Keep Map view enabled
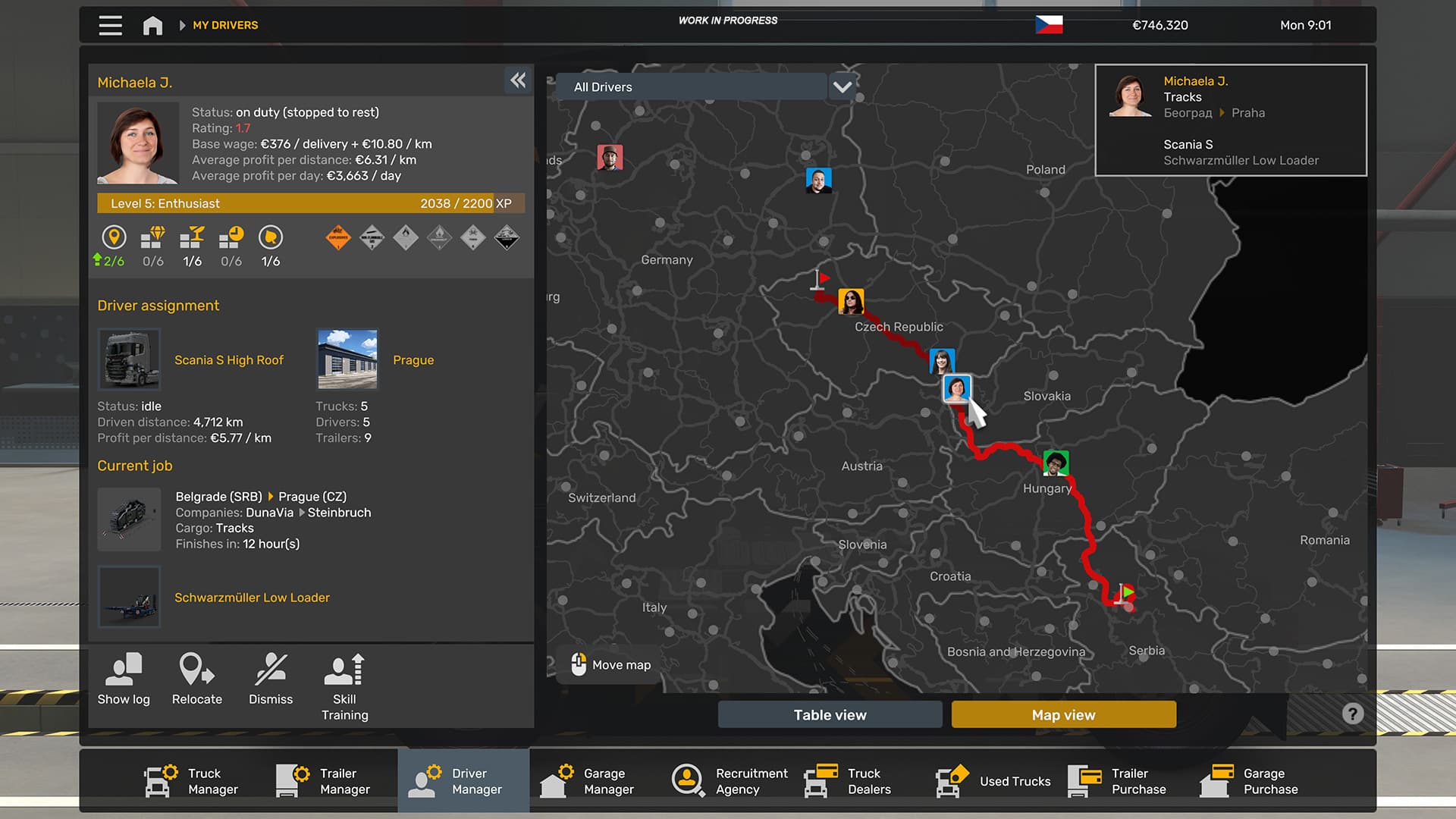Image resolution: width=1456 pixels, height=819 pixels. (x=1063, y=714)
